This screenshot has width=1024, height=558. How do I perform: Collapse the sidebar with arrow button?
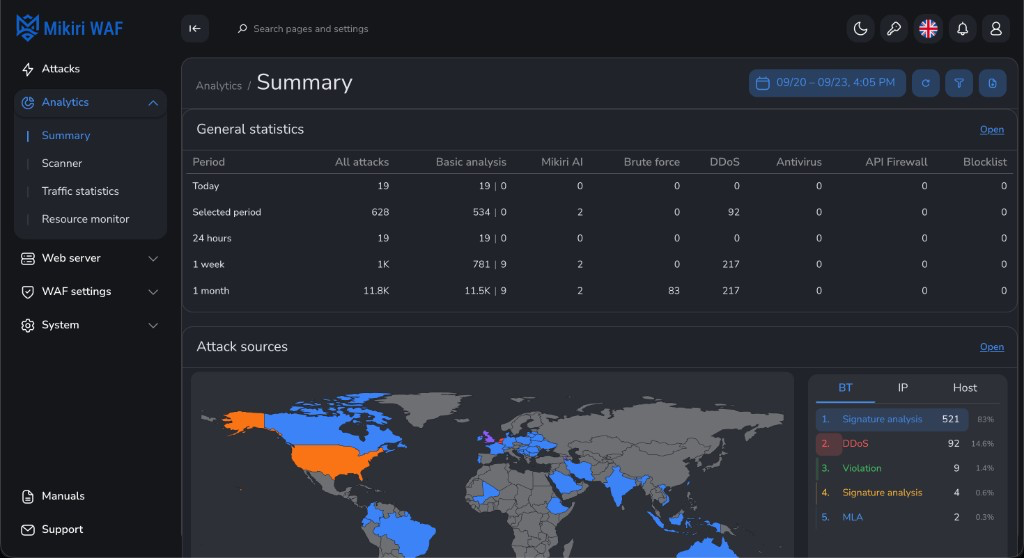point(195,29)
